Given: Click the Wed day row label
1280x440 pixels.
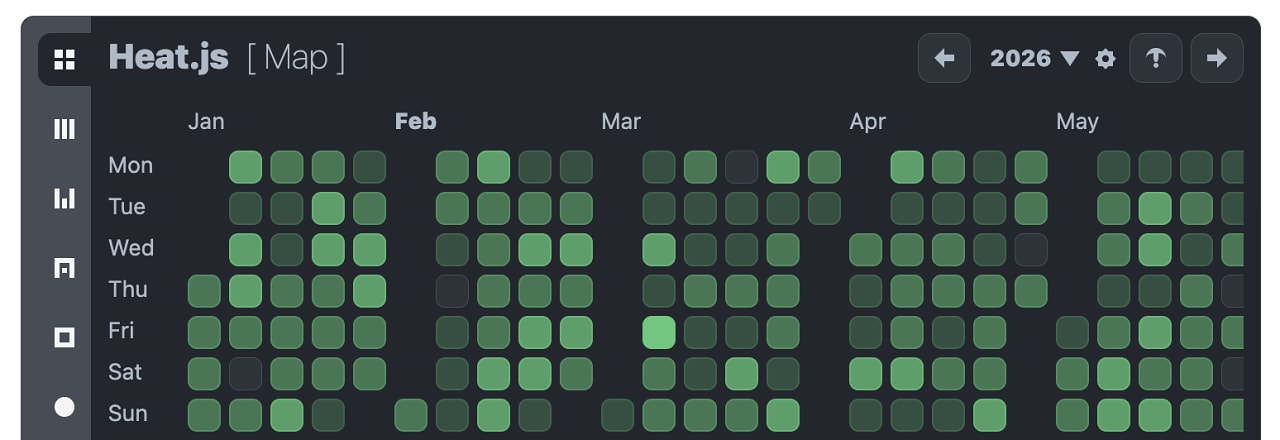Looking at the screenshot, I should pos(131,248).
